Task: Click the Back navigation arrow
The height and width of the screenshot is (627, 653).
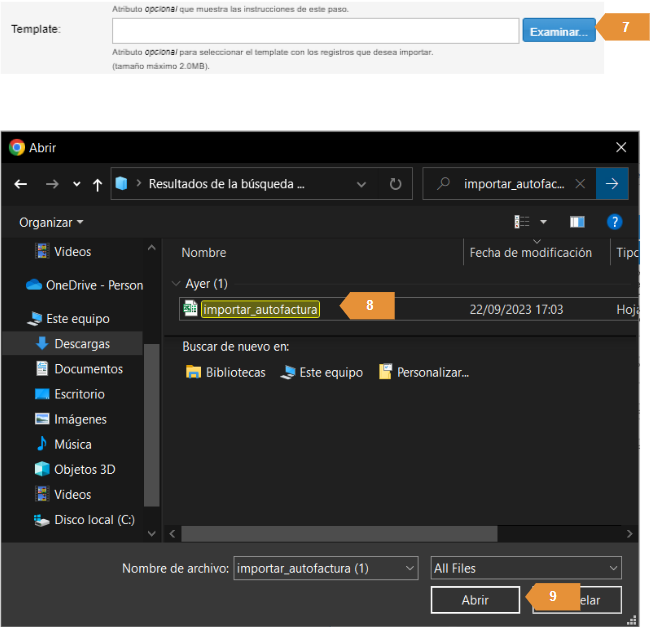Action: tap(21, 184)
